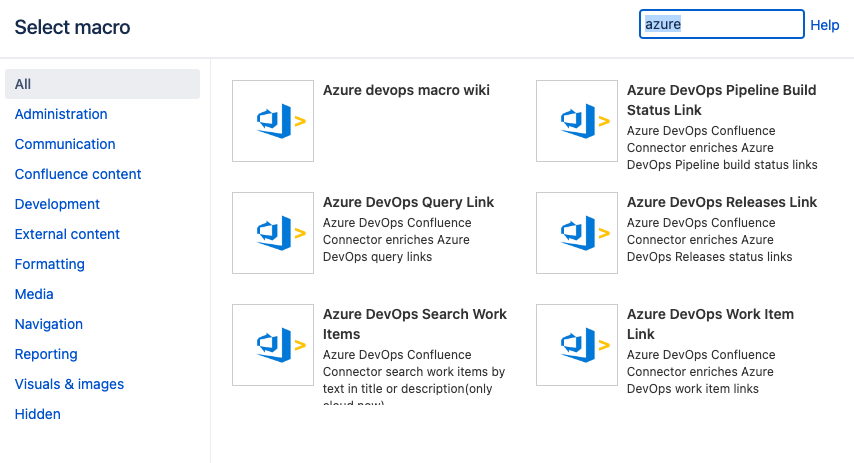
Task: Show the Visuals & images category
Action: click(x=69, y=384)
